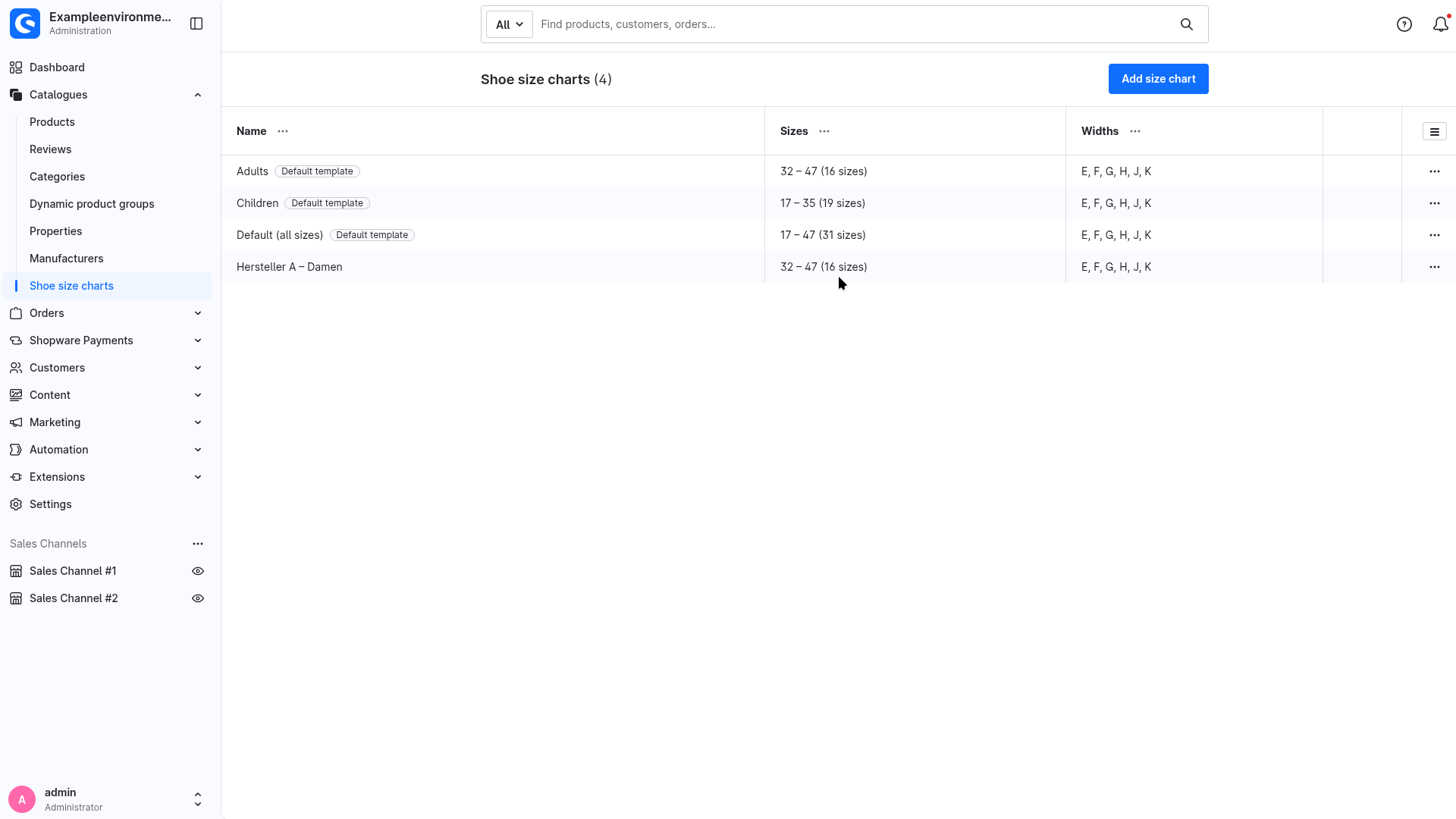Open the admin user menu chevron
The image size is (1456, 819).
198,799
